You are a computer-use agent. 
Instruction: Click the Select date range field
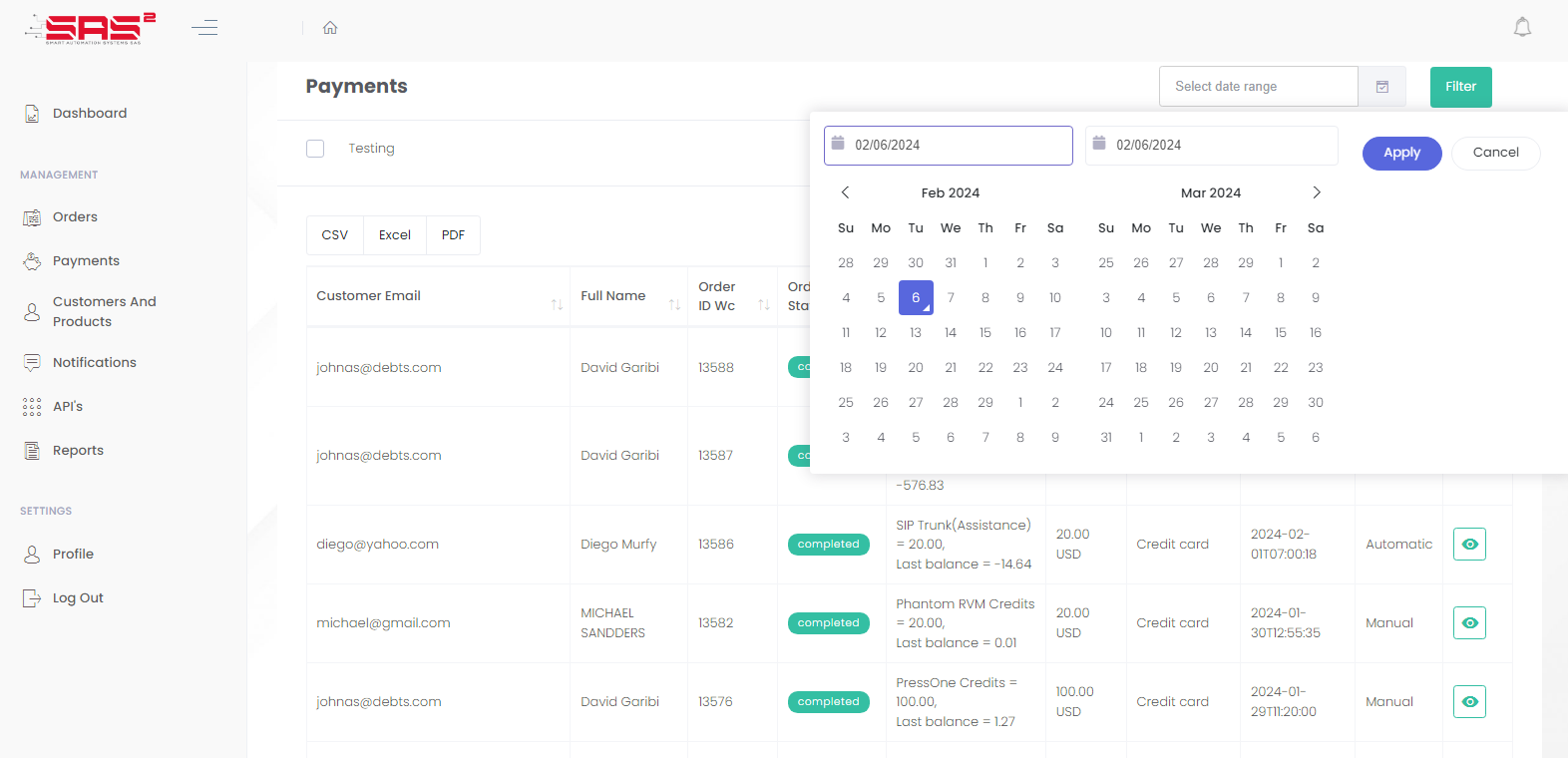pyautogui.click(x=1259, y=87)
